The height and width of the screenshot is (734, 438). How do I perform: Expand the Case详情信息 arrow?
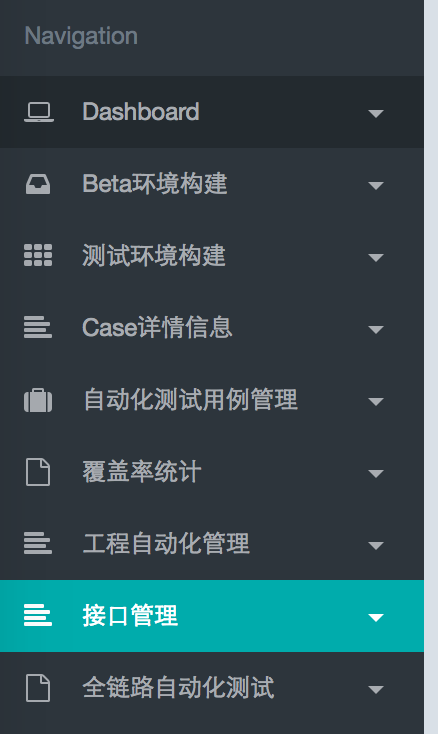pos(376,330)
